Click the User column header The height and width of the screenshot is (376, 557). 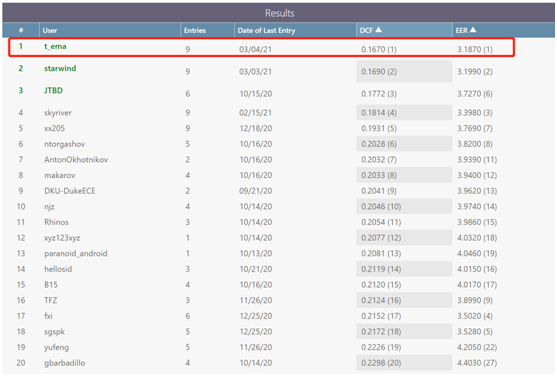50,31
